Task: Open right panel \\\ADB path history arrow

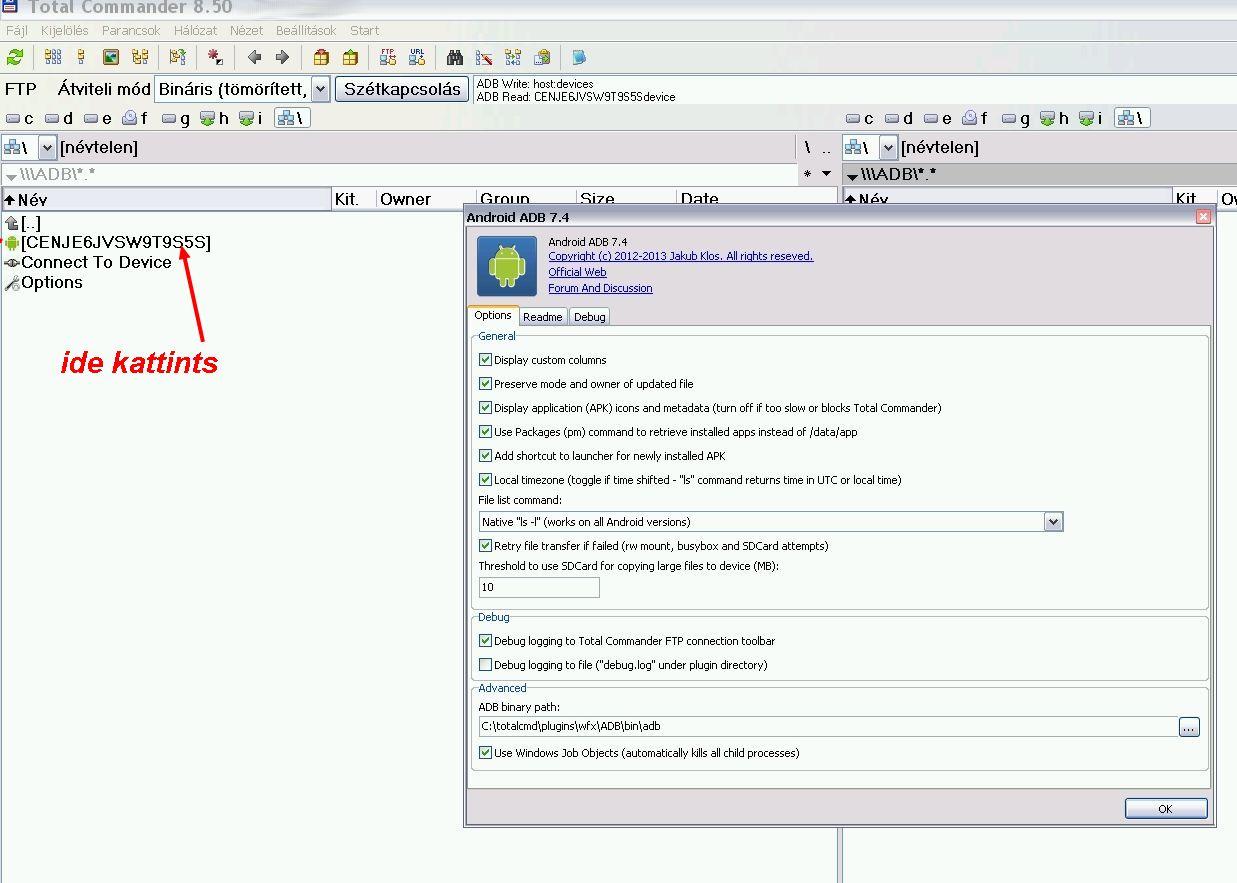Action: pos(852,175)
